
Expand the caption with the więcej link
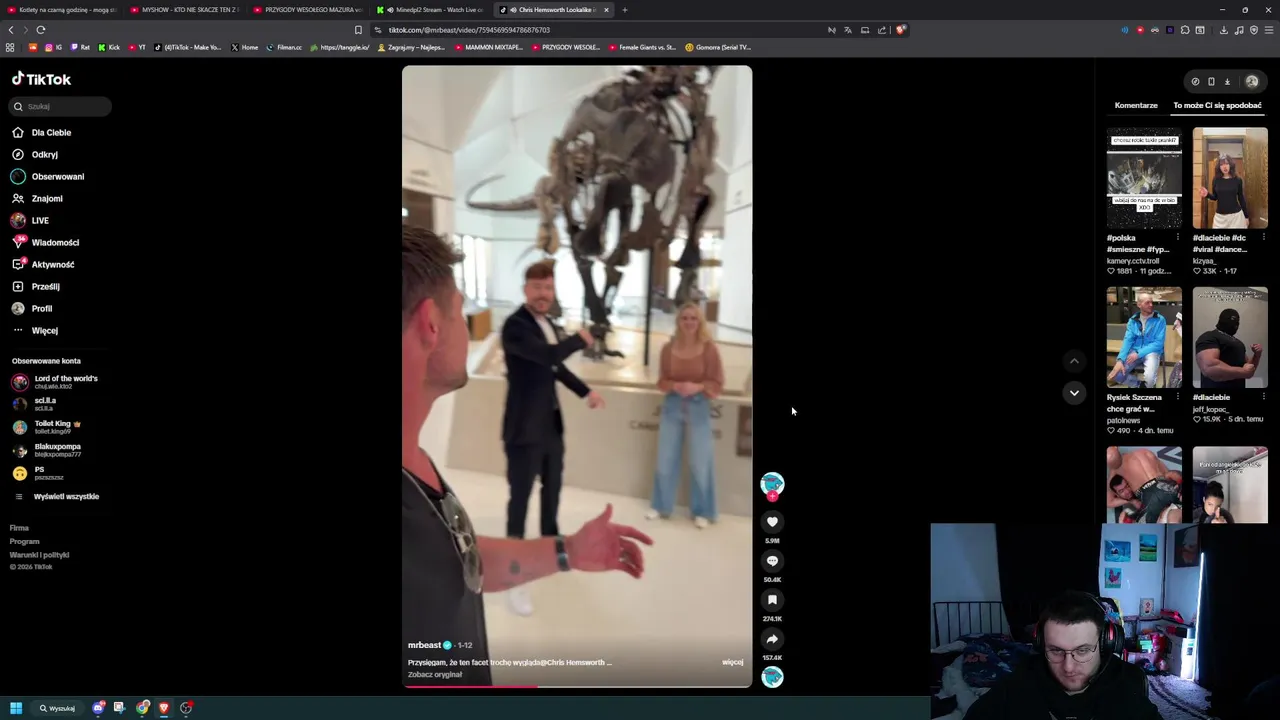(732, 662)
